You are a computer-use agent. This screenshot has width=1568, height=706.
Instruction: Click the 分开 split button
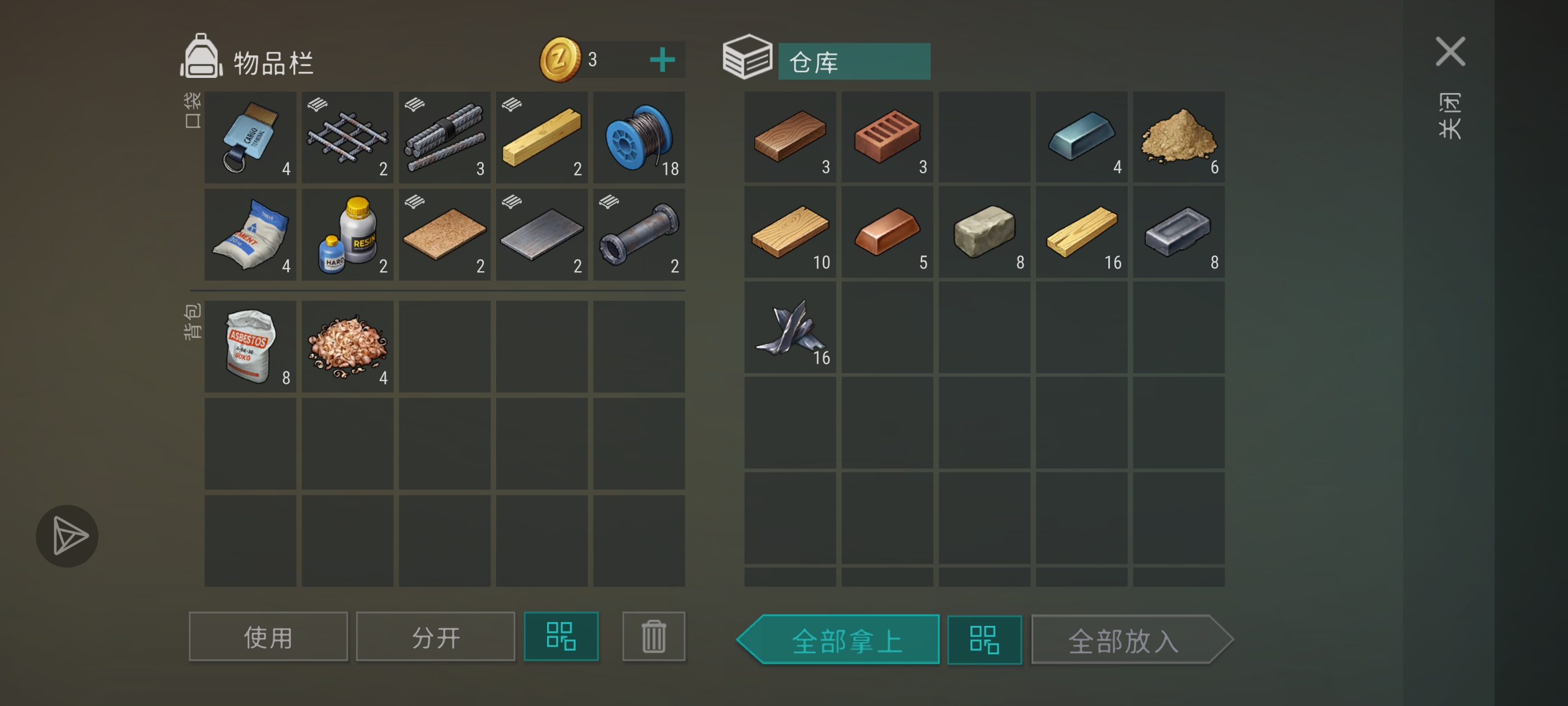pos(435,637)
